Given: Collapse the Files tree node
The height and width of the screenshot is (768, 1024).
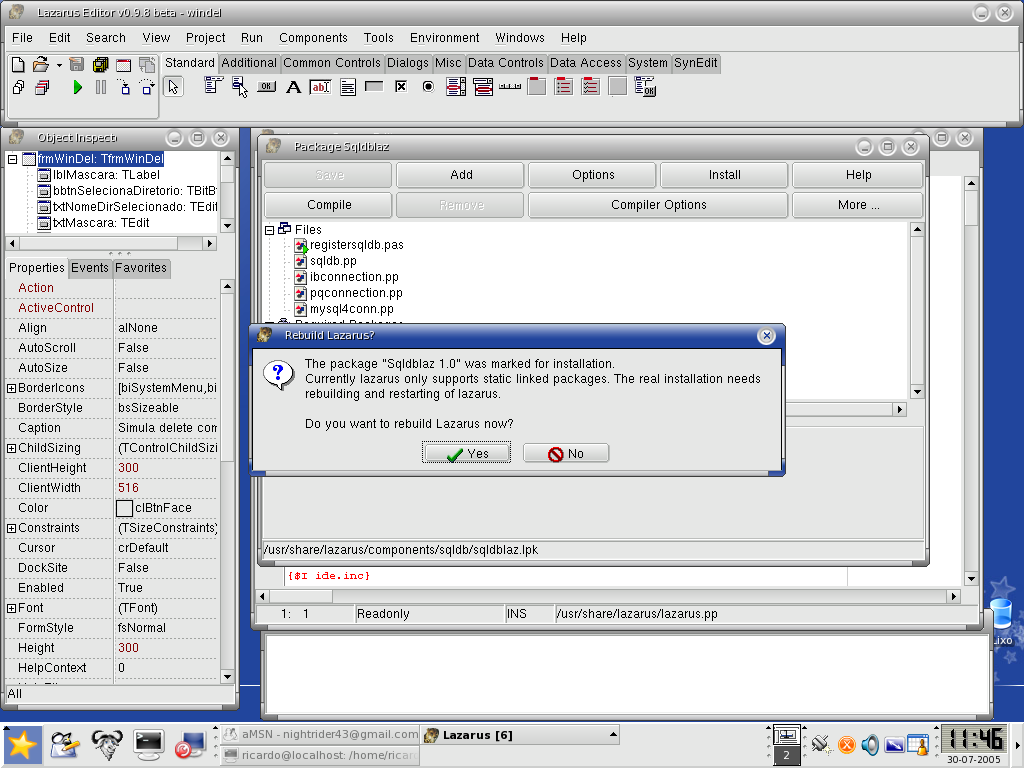Looking at the screenshot, I should point(270,230).
